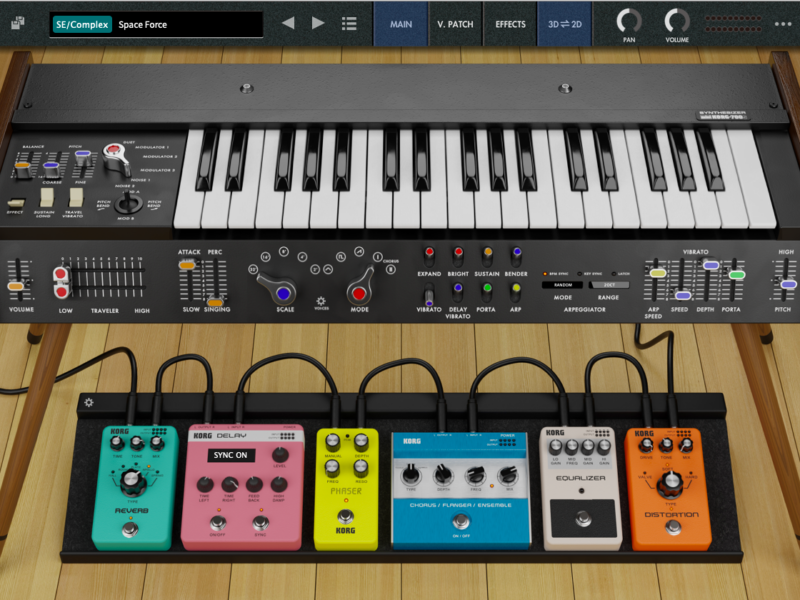The height and width of the screenshot is (600, 800).
Task: Click the green Porta slider handle
Action: 737,275
